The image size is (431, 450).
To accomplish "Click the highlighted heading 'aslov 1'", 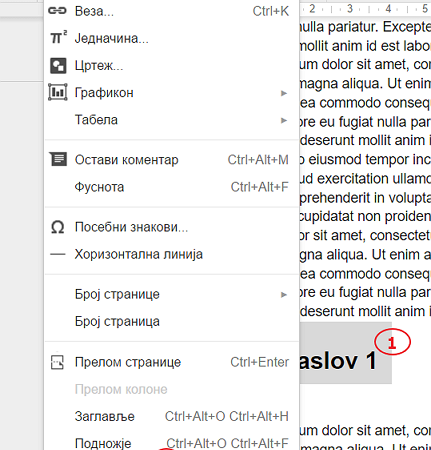I will [x=338, y=361].
